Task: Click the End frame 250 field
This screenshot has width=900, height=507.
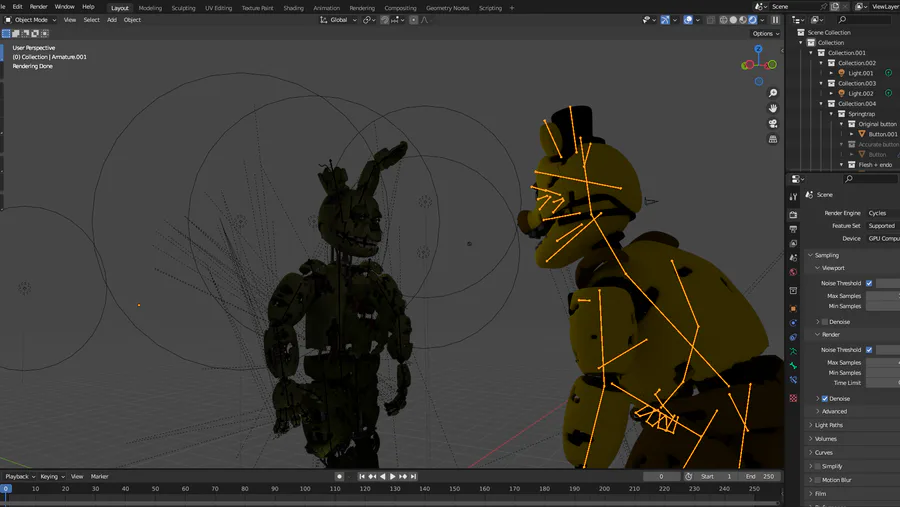Action: point(760,477)
